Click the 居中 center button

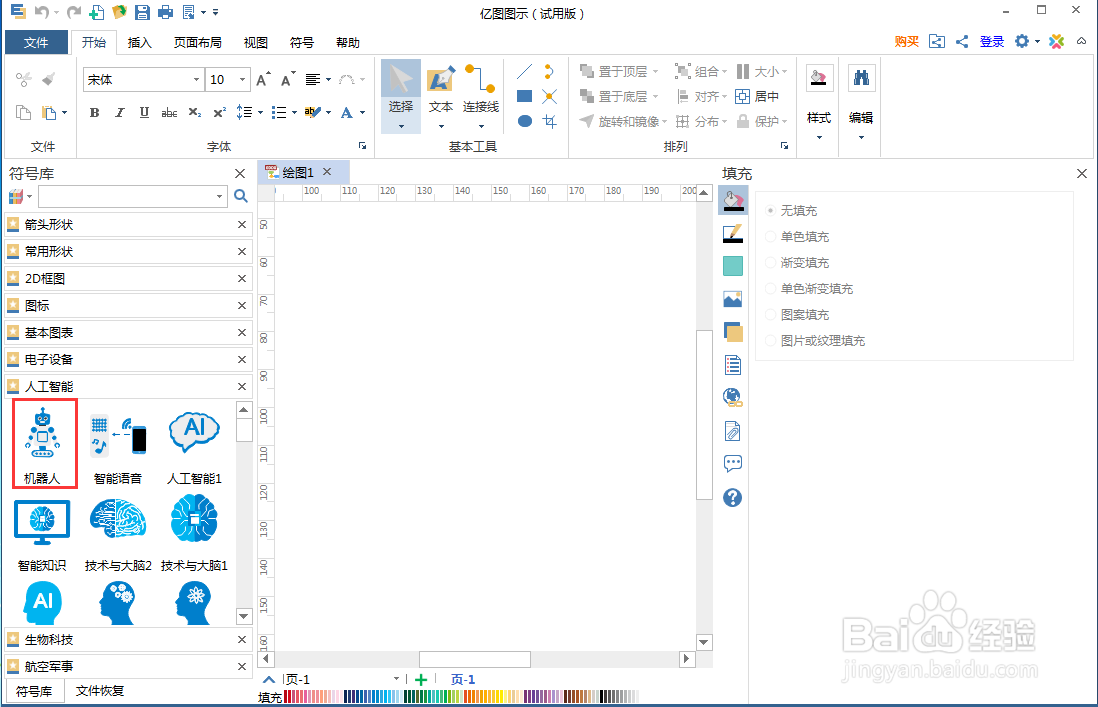pyautogui.click(x=758, y=97)
